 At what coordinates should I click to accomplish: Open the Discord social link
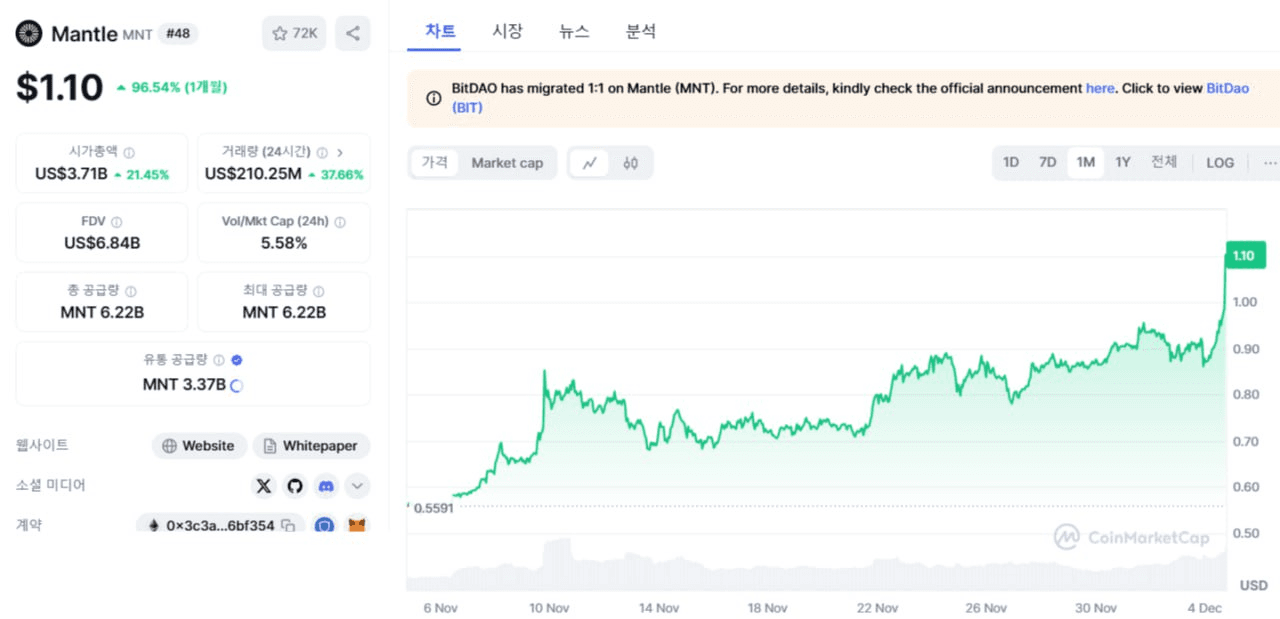pyautogui.click(x=325, y=486)
